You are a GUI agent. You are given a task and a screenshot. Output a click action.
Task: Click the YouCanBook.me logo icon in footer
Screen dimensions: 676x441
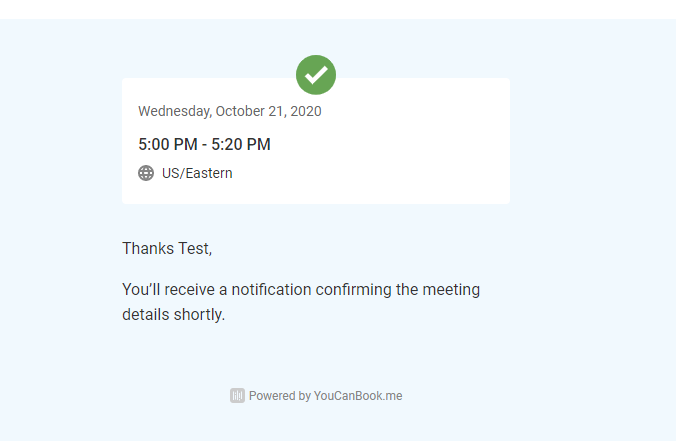pyautogui.click(x=237, y=396)
